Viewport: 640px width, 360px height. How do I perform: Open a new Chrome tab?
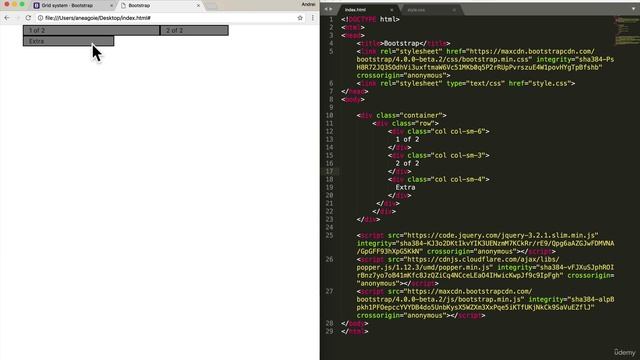[211, 6]
